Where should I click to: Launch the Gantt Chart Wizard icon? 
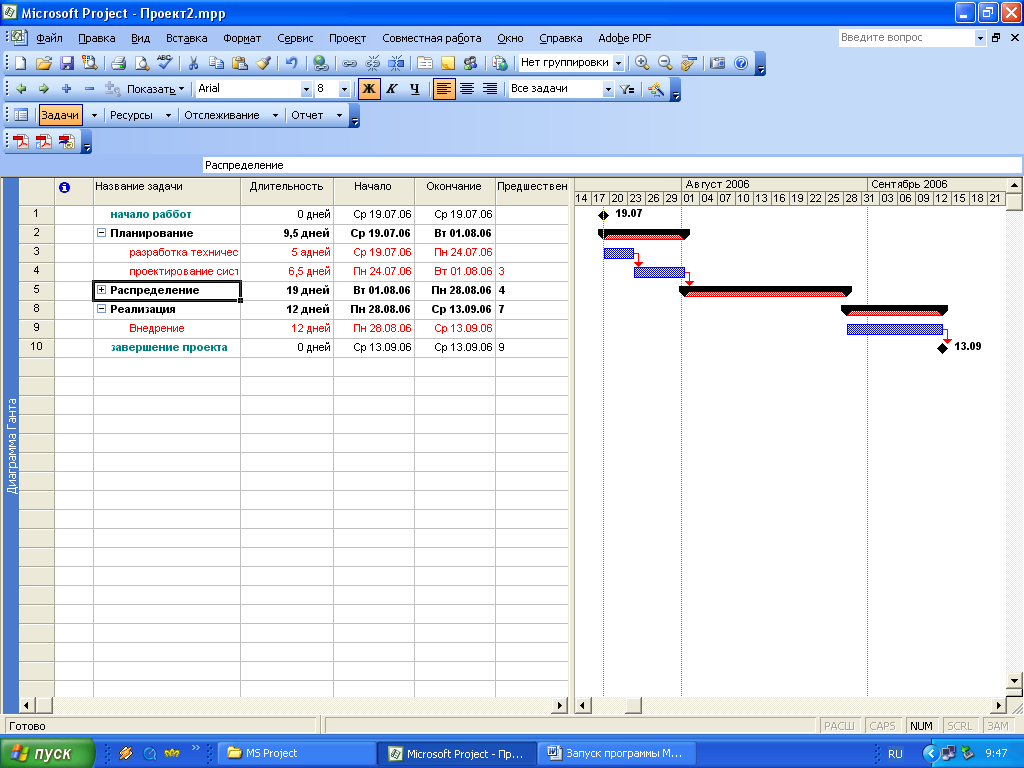656,89
